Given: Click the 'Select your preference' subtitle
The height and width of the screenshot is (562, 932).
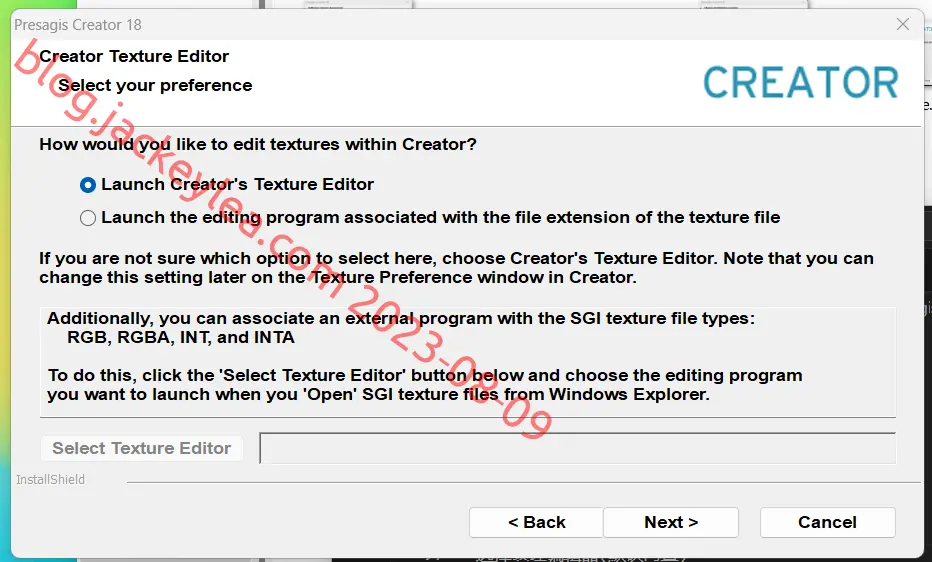Looking at the screenshot, I should click(155, 86).
